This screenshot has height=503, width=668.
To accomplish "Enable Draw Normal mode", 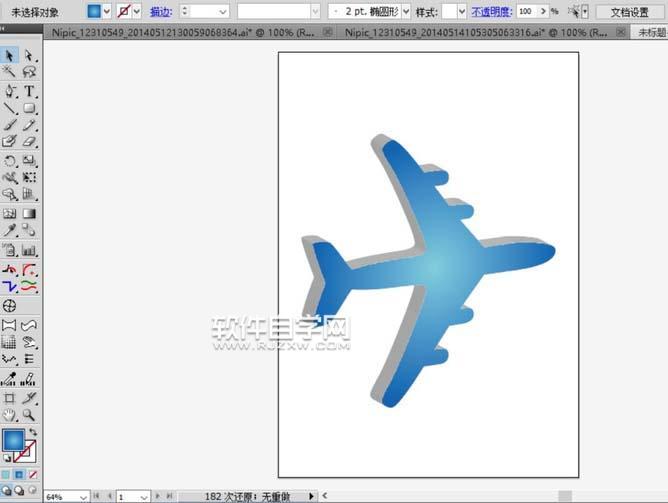I will (6, 491).
